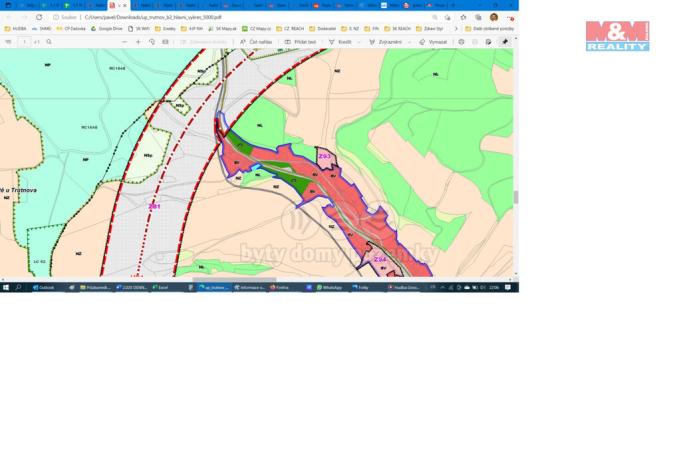The height and width of the screenshot is (468, 681).
Task: Open the browser profile avatar
Action: coord(493,17)
